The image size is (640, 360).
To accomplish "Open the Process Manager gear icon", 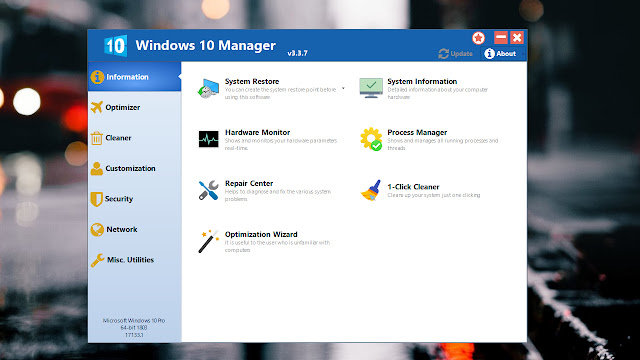I will [x=371, y=139].
